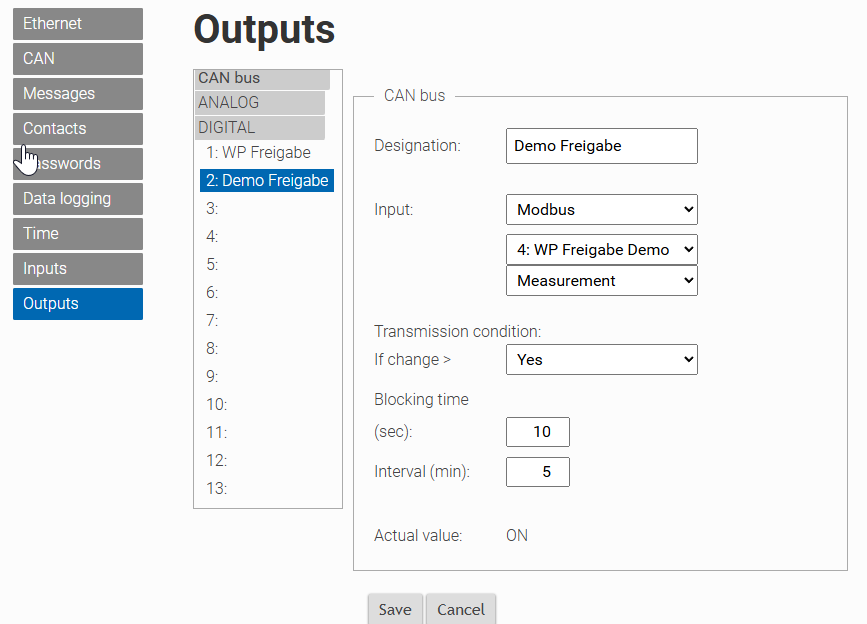Open the If change dropdown showing Yes
The image size is (867, 624).
coord(602,360)
